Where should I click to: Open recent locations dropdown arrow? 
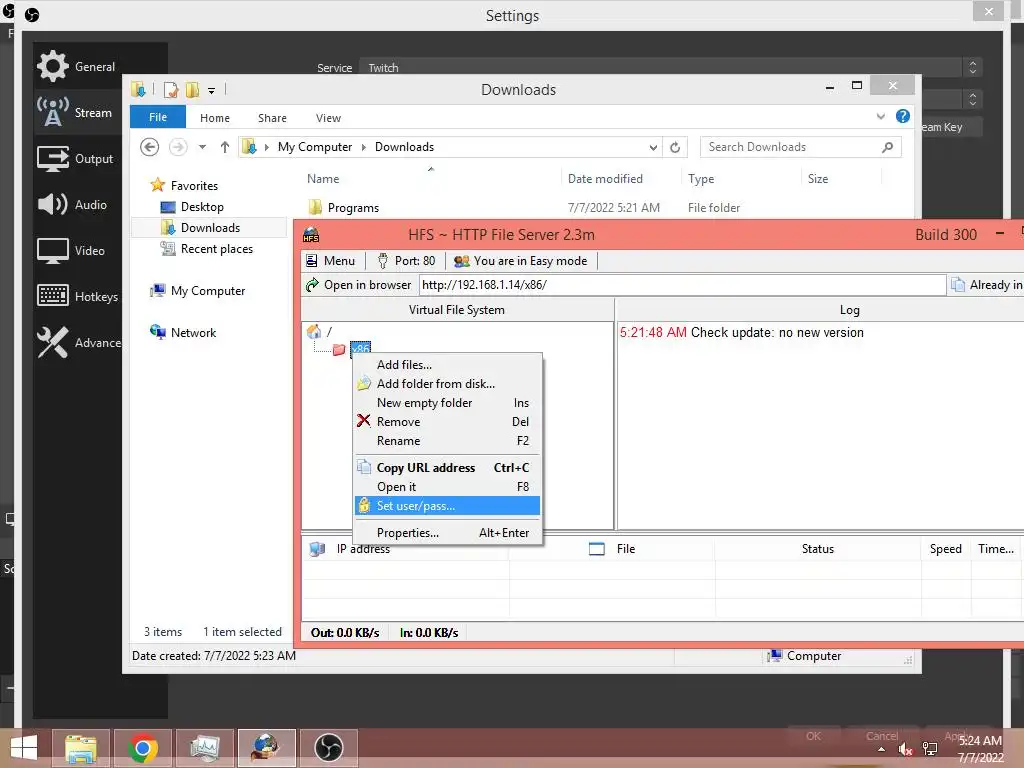coord(202,147)
